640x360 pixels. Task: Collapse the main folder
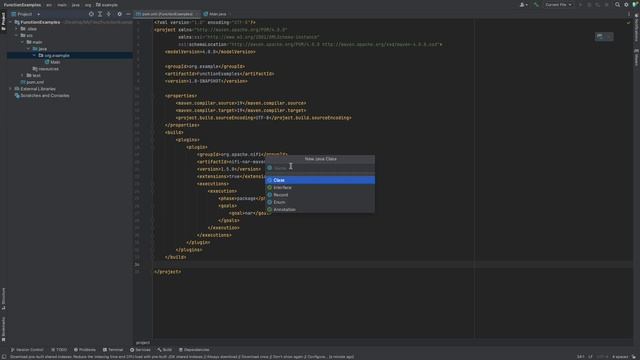[22, 42]
